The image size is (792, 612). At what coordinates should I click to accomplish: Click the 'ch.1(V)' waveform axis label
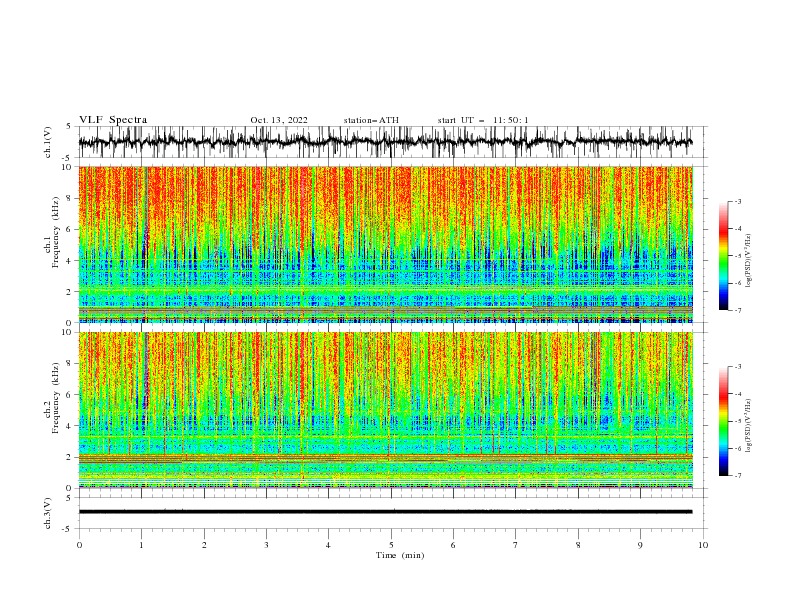click(48, 142)
